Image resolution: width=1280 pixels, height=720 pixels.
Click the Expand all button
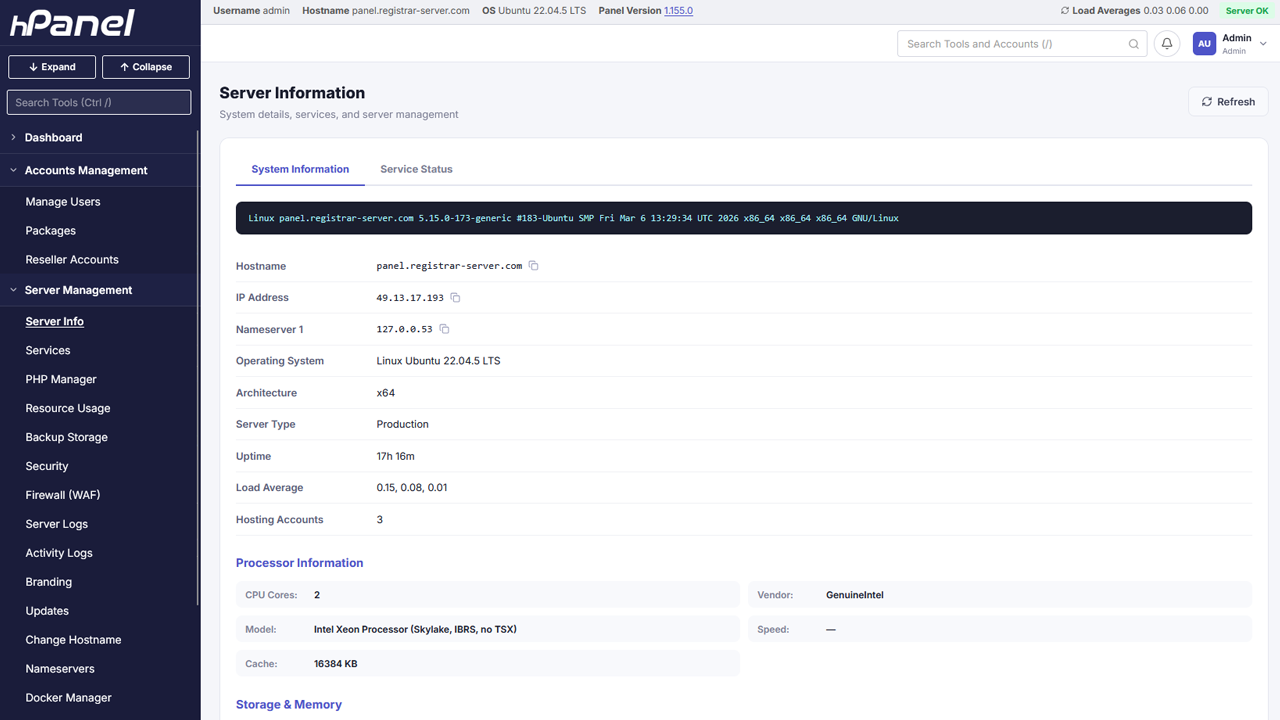point(52,67)
